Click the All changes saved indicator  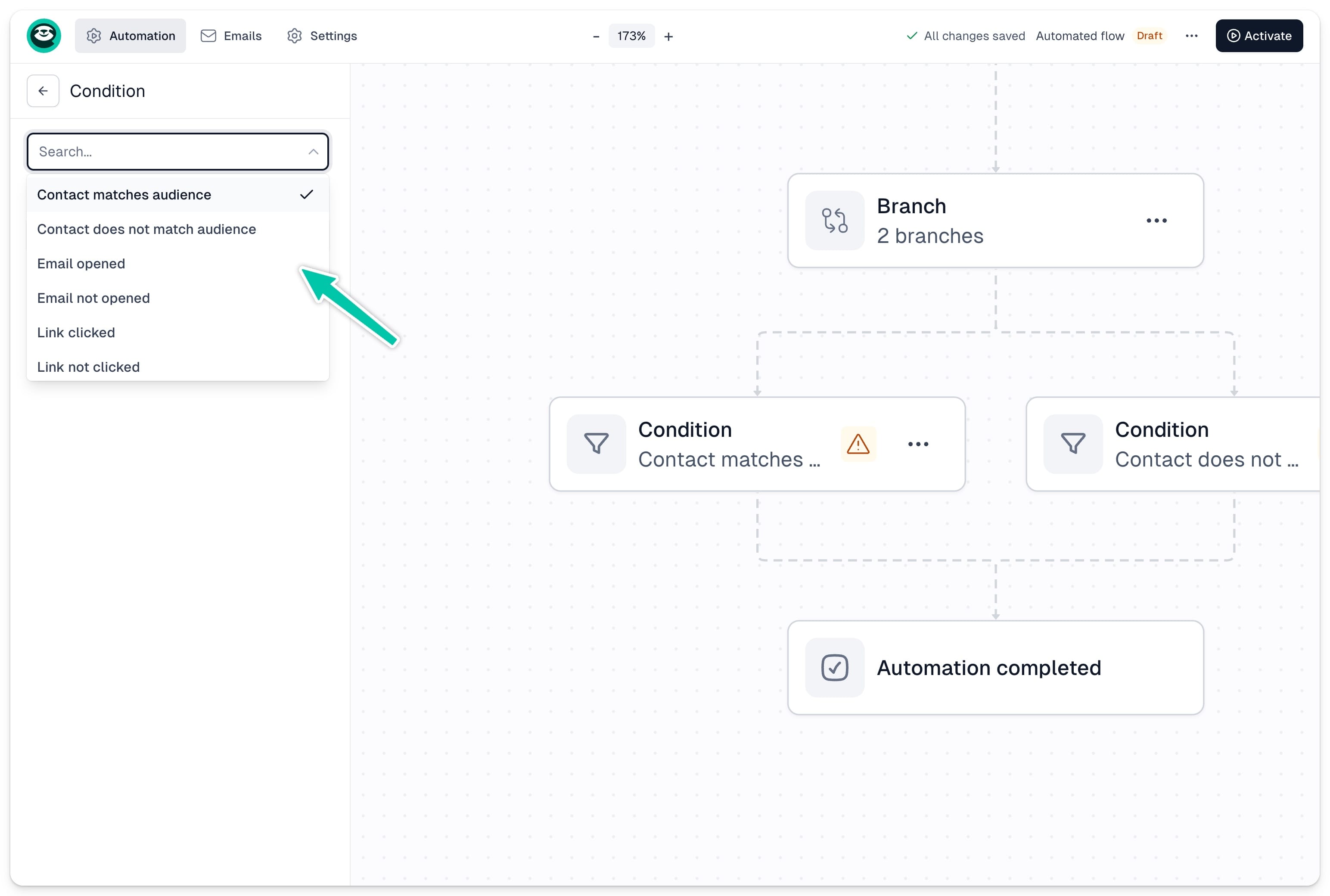point(966,36)
